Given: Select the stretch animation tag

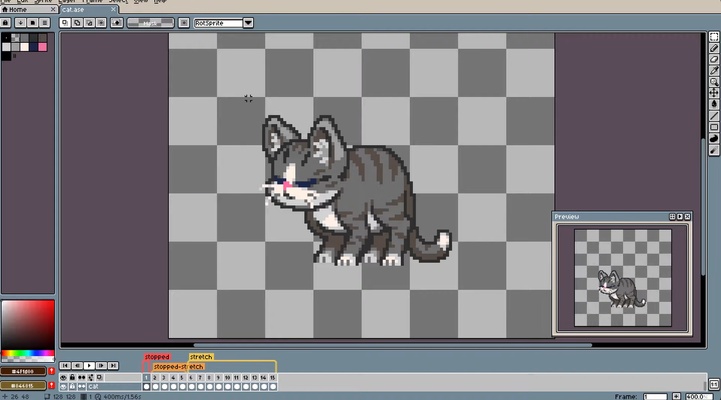Looking at the screenshot, I should [201, 357].
